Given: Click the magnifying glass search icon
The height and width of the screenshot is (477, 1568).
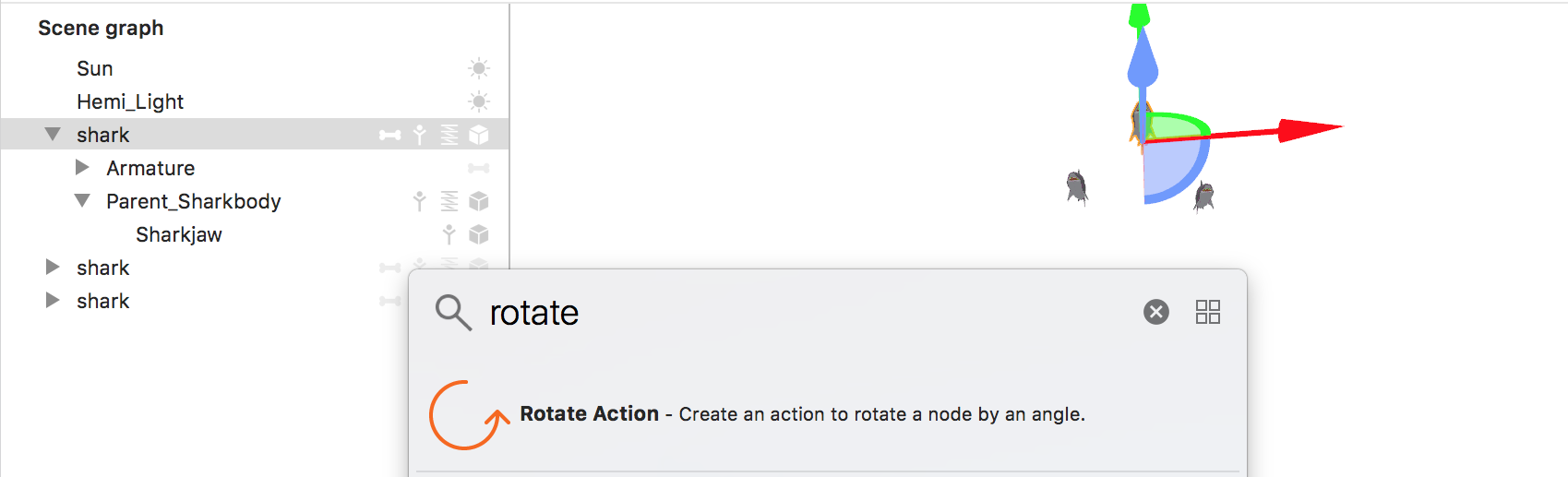Looking at the screenshot, I should pos(453,313).
